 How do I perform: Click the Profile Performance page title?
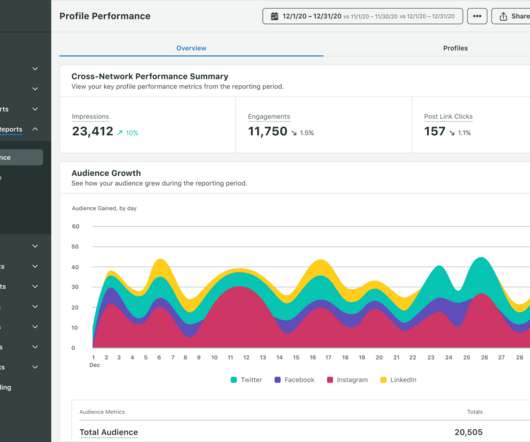pyautogui.click(x=105, y=16)
